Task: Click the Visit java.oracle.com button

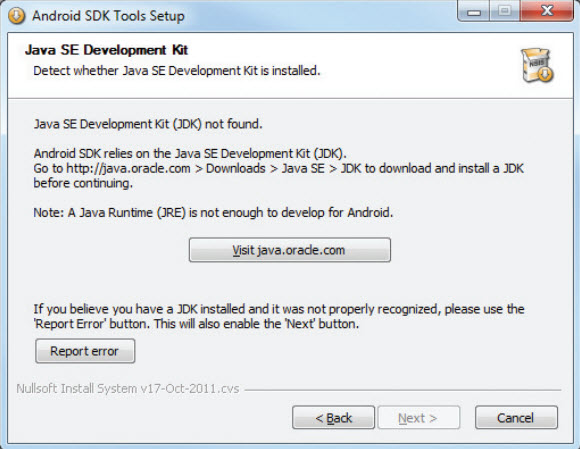Action: point(290,250)
